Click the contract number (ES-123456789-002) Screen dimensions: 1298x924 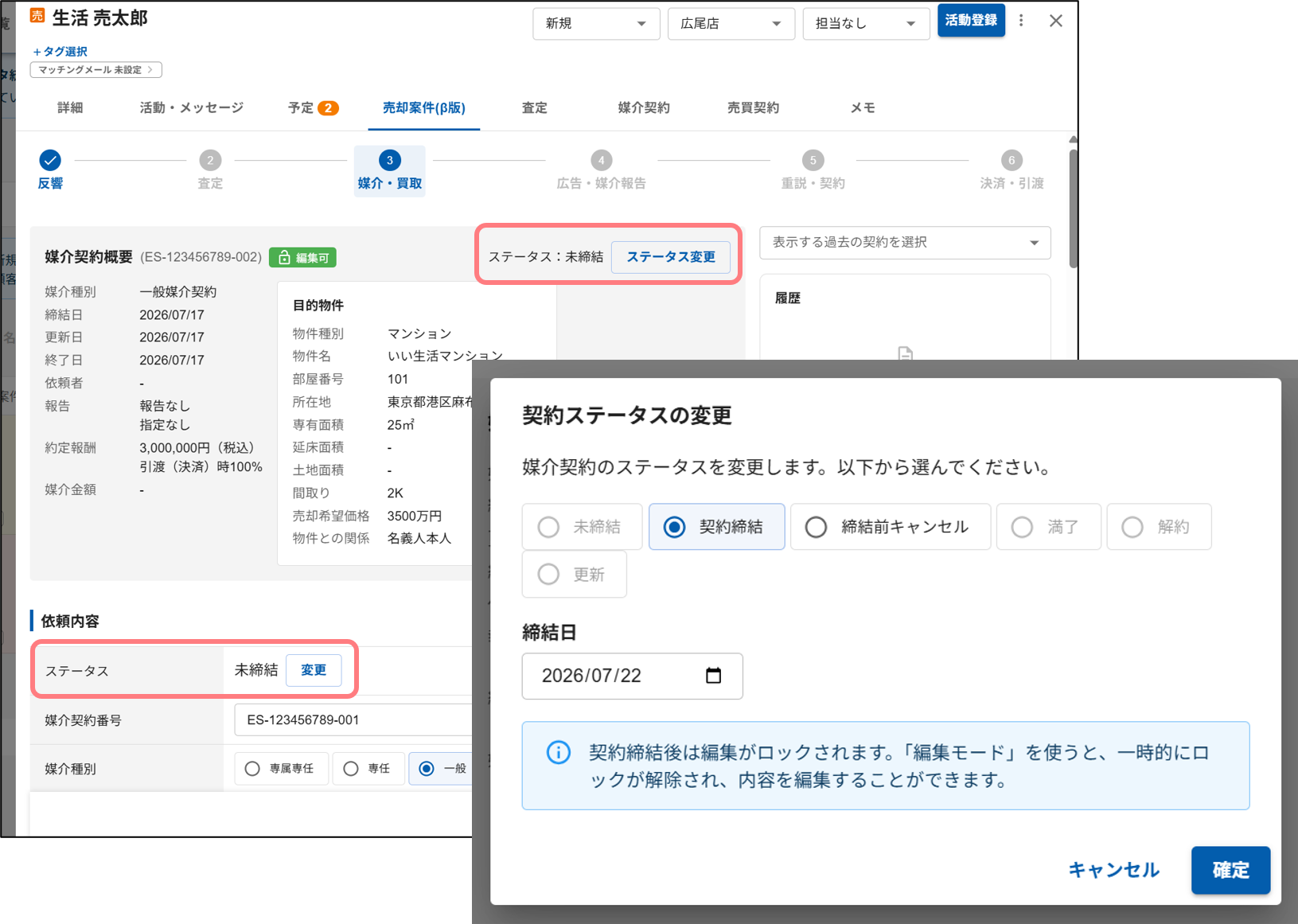[x=201, y=258]
